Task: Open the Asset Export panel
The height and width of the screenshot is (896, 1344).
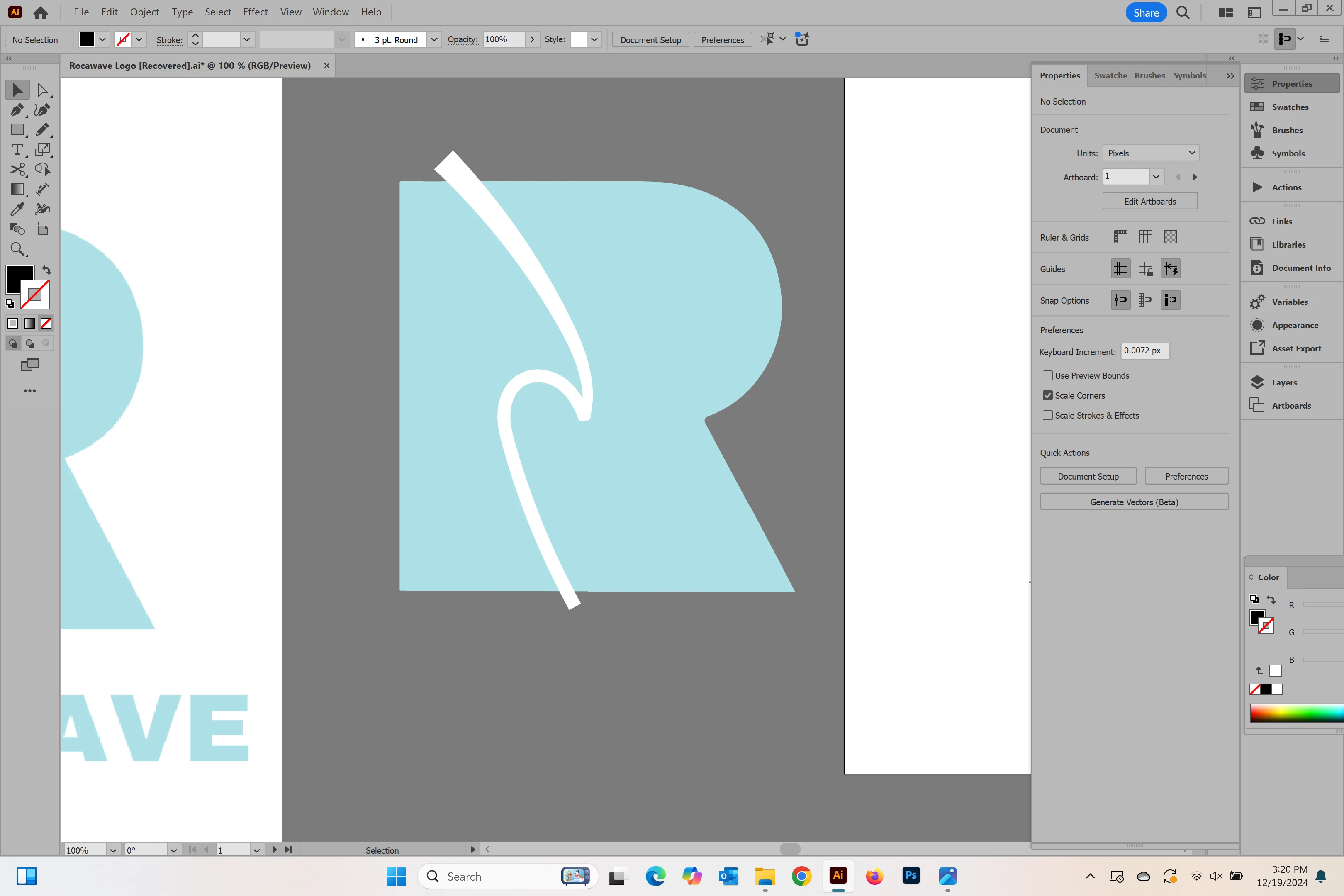Action: (x=1296, y=348)
